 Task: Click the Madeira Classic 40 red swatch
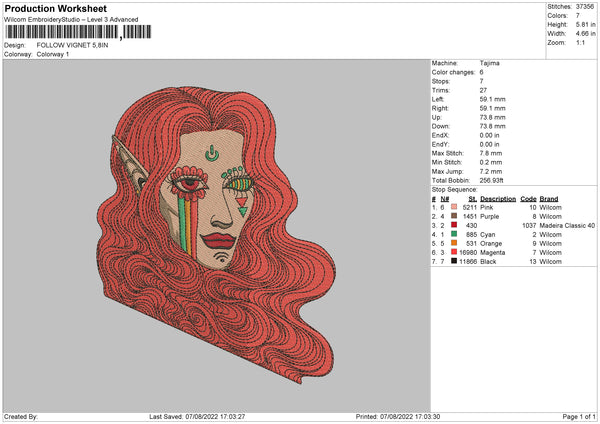click(x=454, y=225)
